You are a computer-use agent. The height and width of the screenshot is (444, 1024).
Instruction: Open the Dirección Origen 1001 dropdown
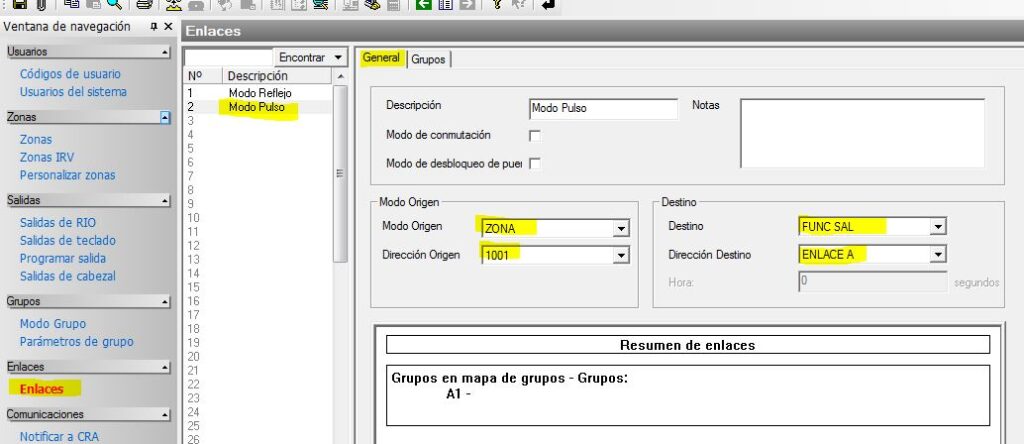pos(620,255)
